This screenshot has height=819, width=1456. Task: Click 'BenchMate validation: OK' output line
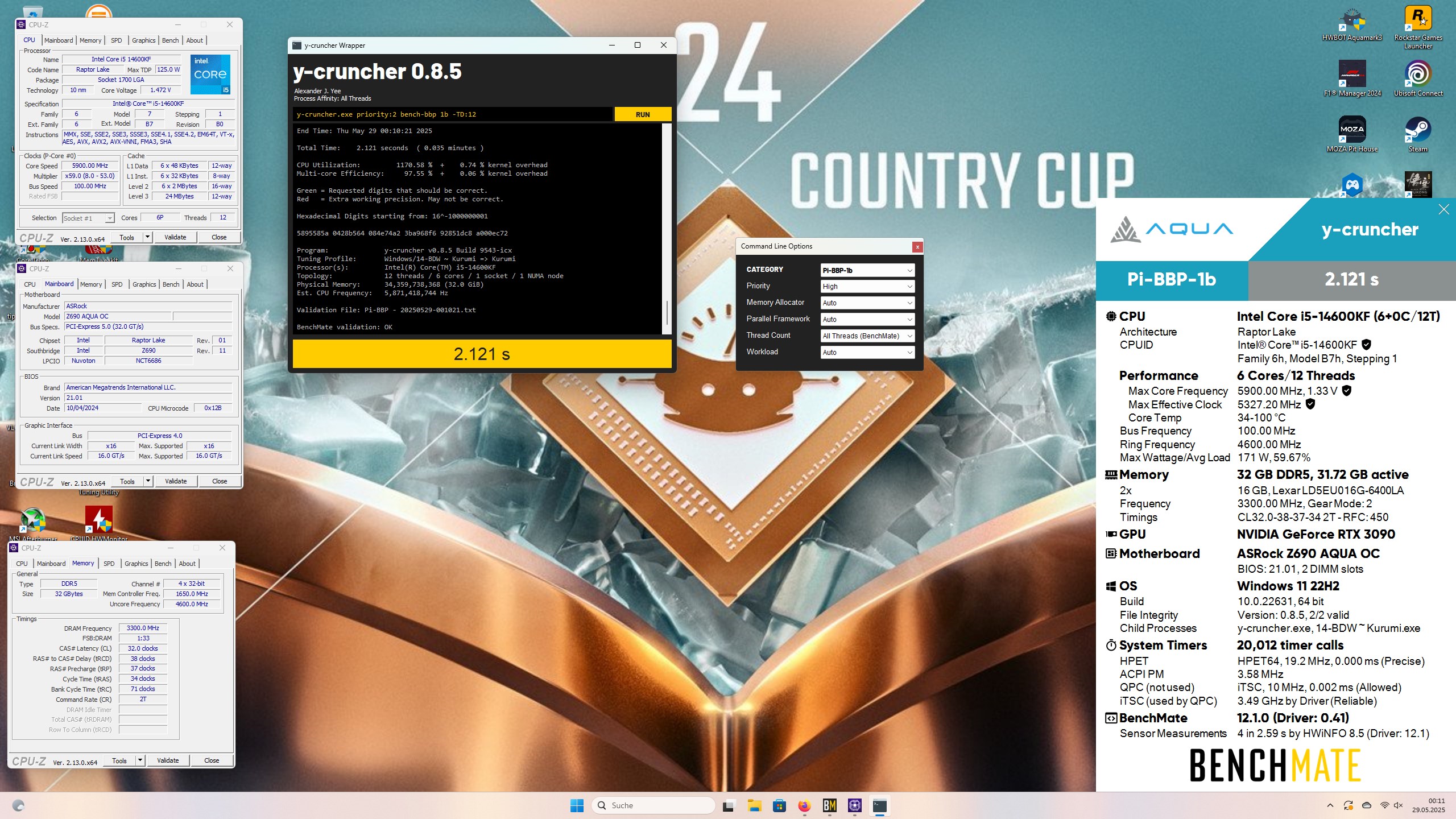click(345, 327)
